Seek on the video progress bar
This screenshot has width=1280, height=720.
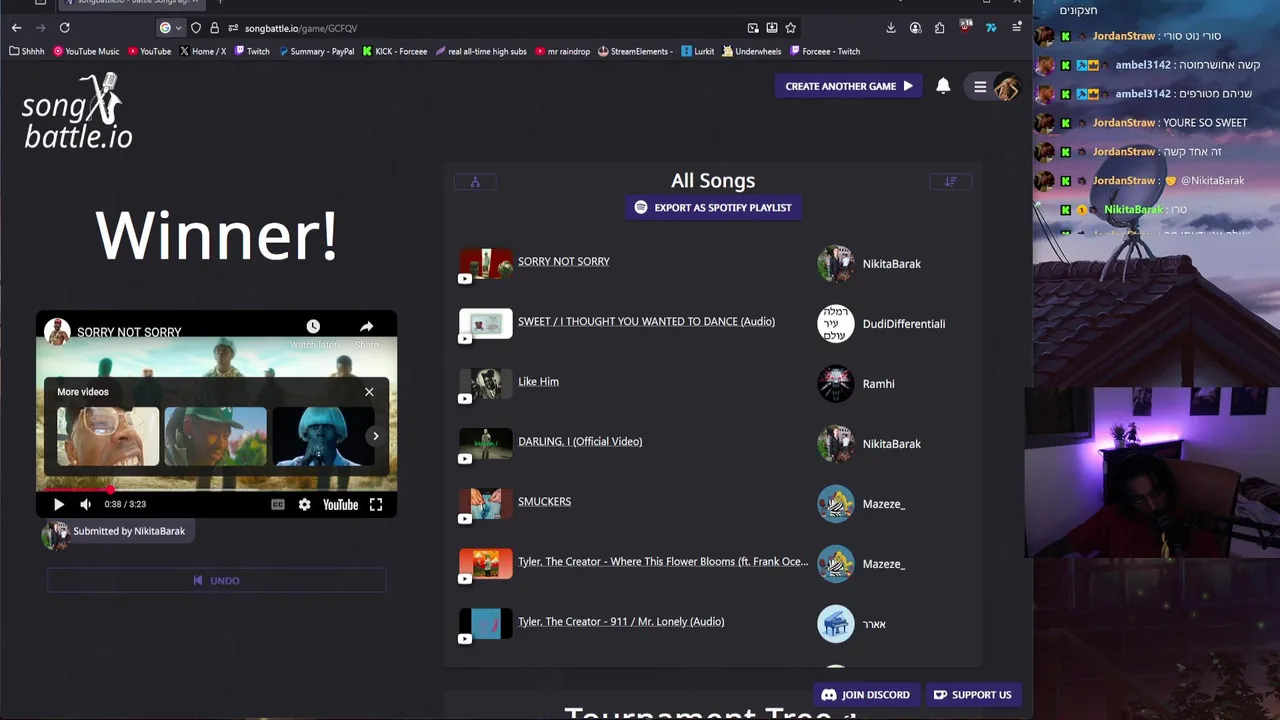[216, 490]
